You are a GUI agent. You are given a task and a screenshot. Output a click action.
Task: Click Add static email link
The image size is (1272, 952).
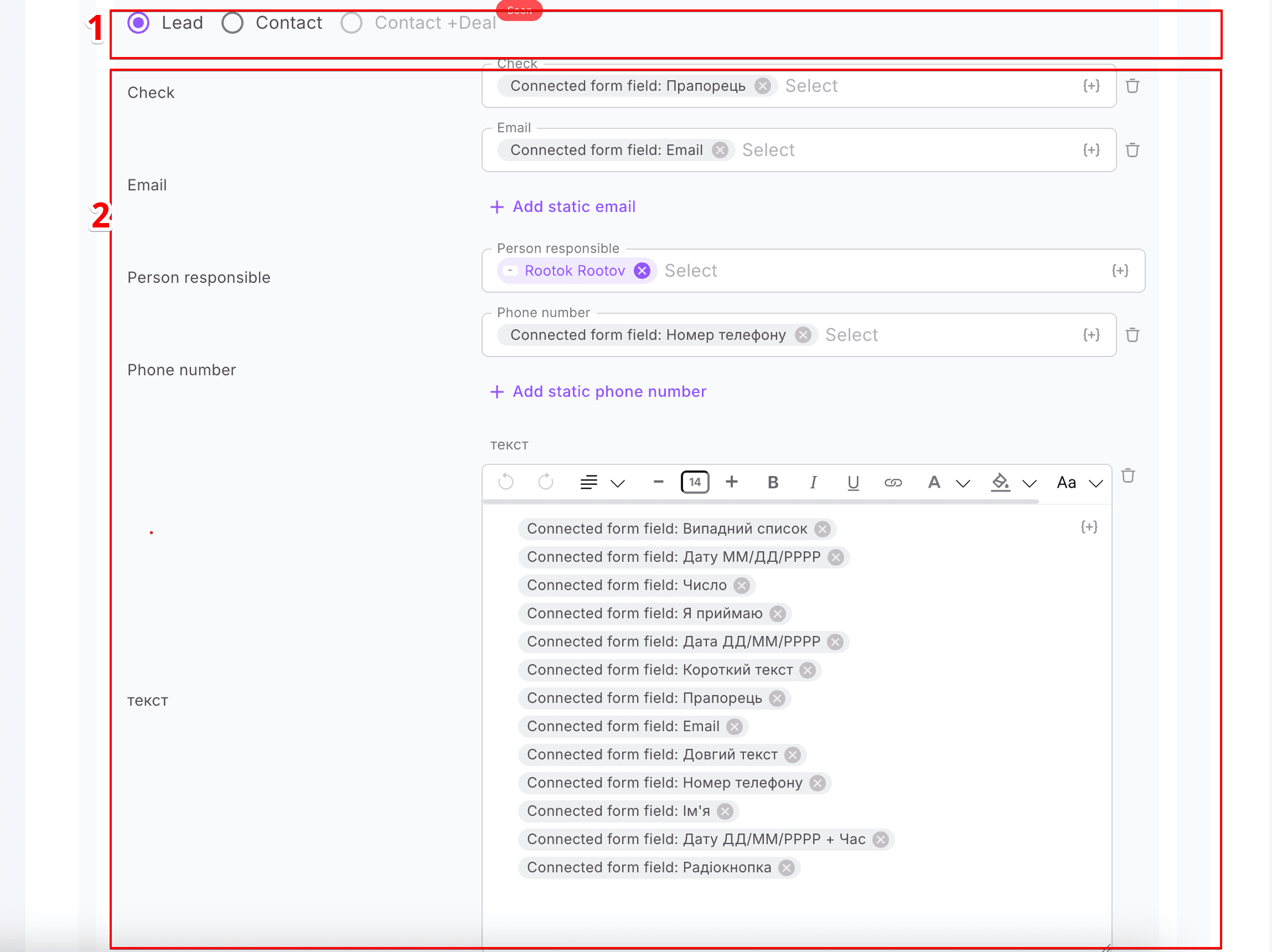563,206
